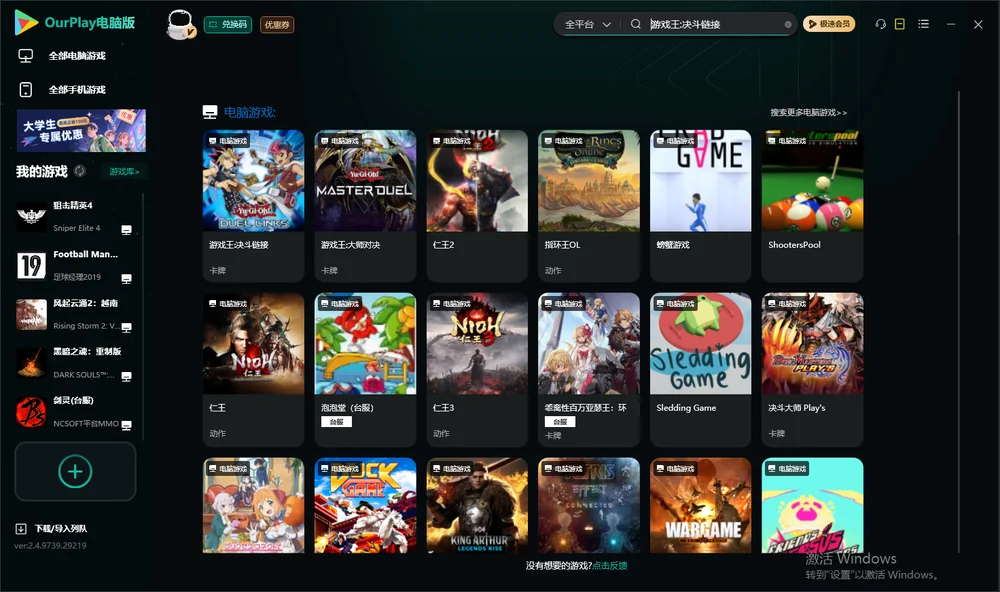The height and width of the screenshot is (592, 1000).
Task: Open the coupon (优惠券) button
Action: [x=277, y=24]
